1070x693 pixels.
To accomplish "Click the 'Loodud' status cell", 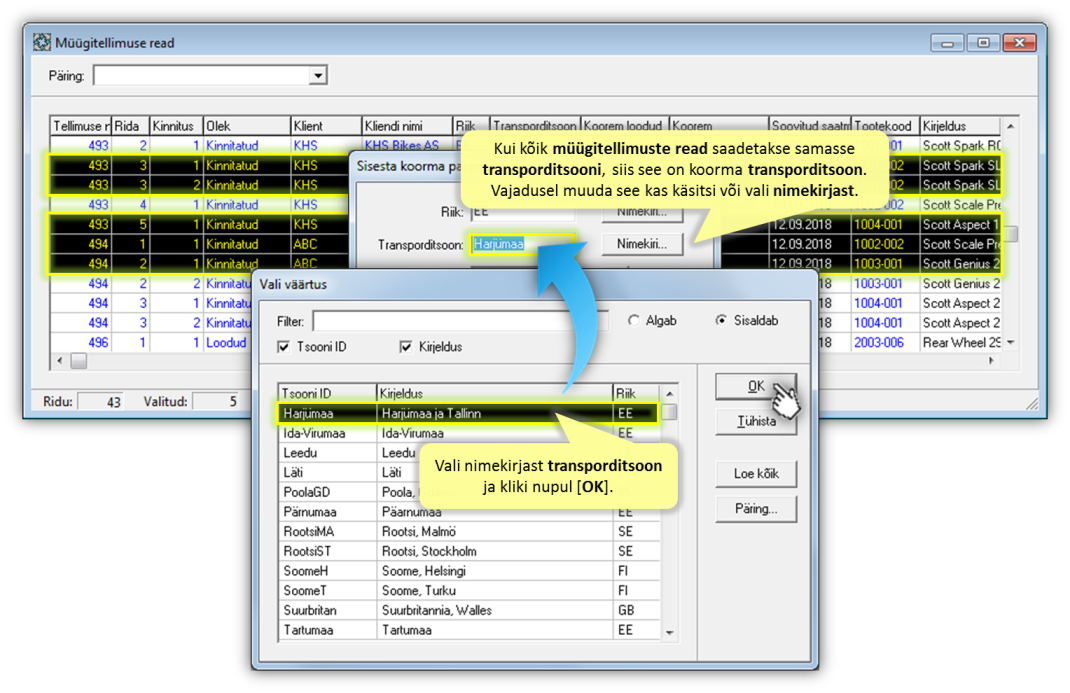I will coord(227,342).
